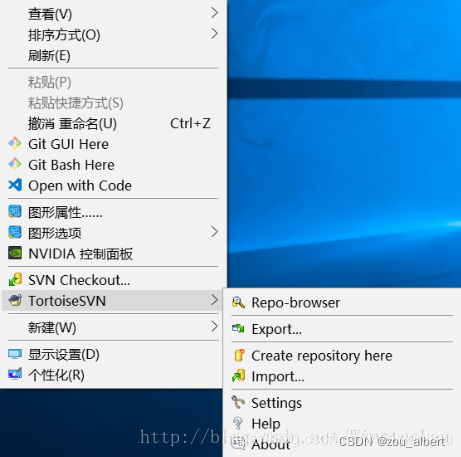
Task: Click the Repo-browser magnifier icon
Action: tap(238, 302)
